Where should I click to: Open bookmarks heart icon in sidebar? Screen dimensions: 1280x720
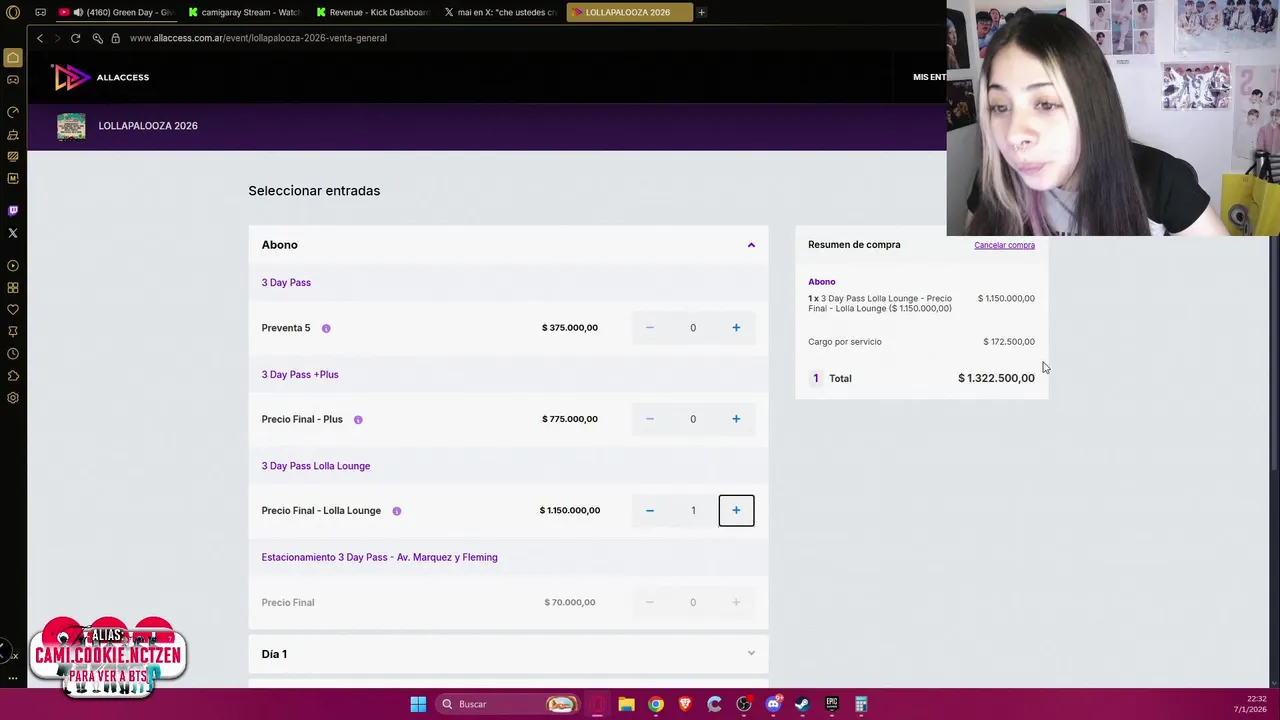point(13,310)
